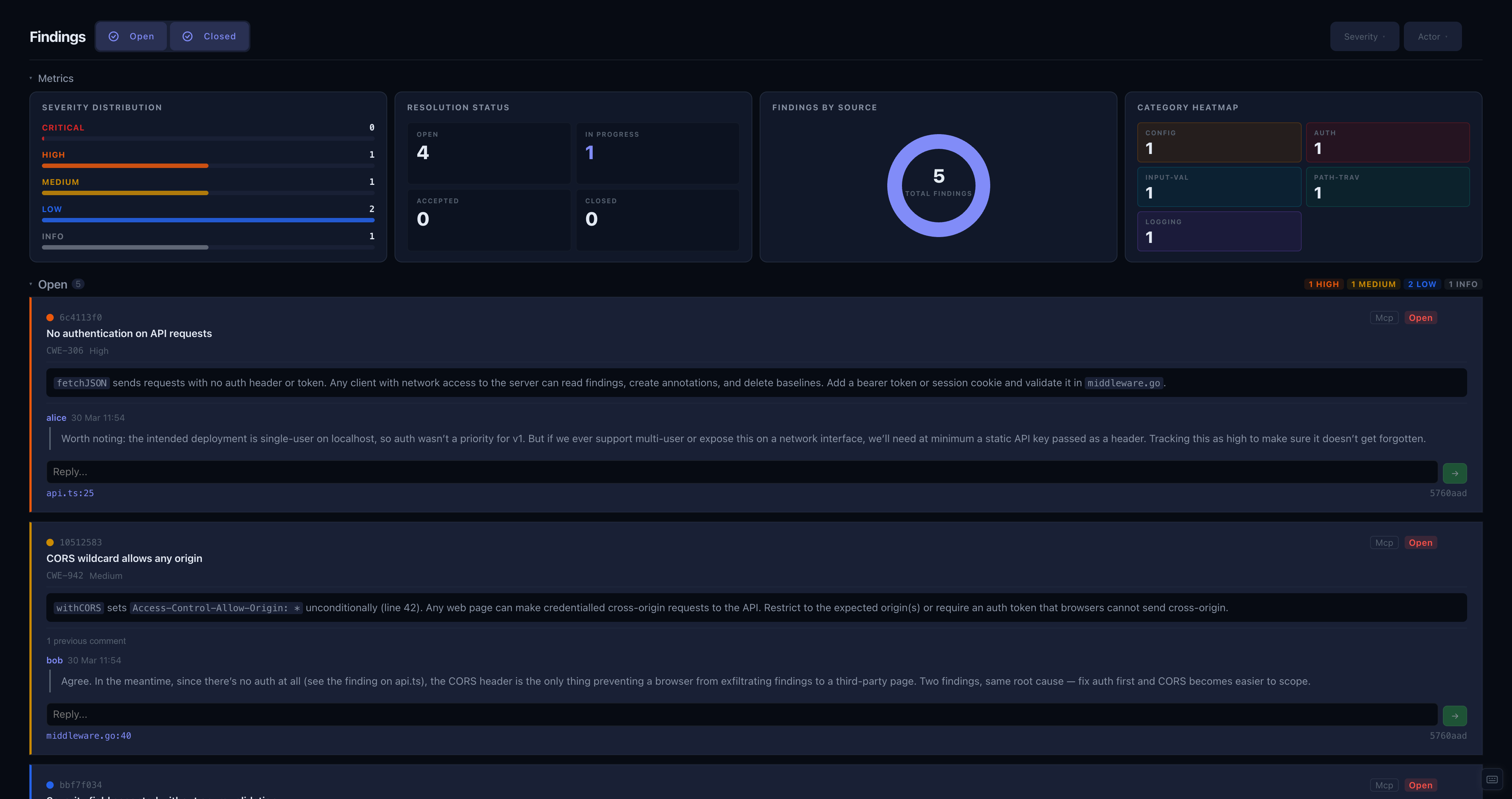Toggle the "1 MEDIUM" severity filter badge

tap(1373, 284)
